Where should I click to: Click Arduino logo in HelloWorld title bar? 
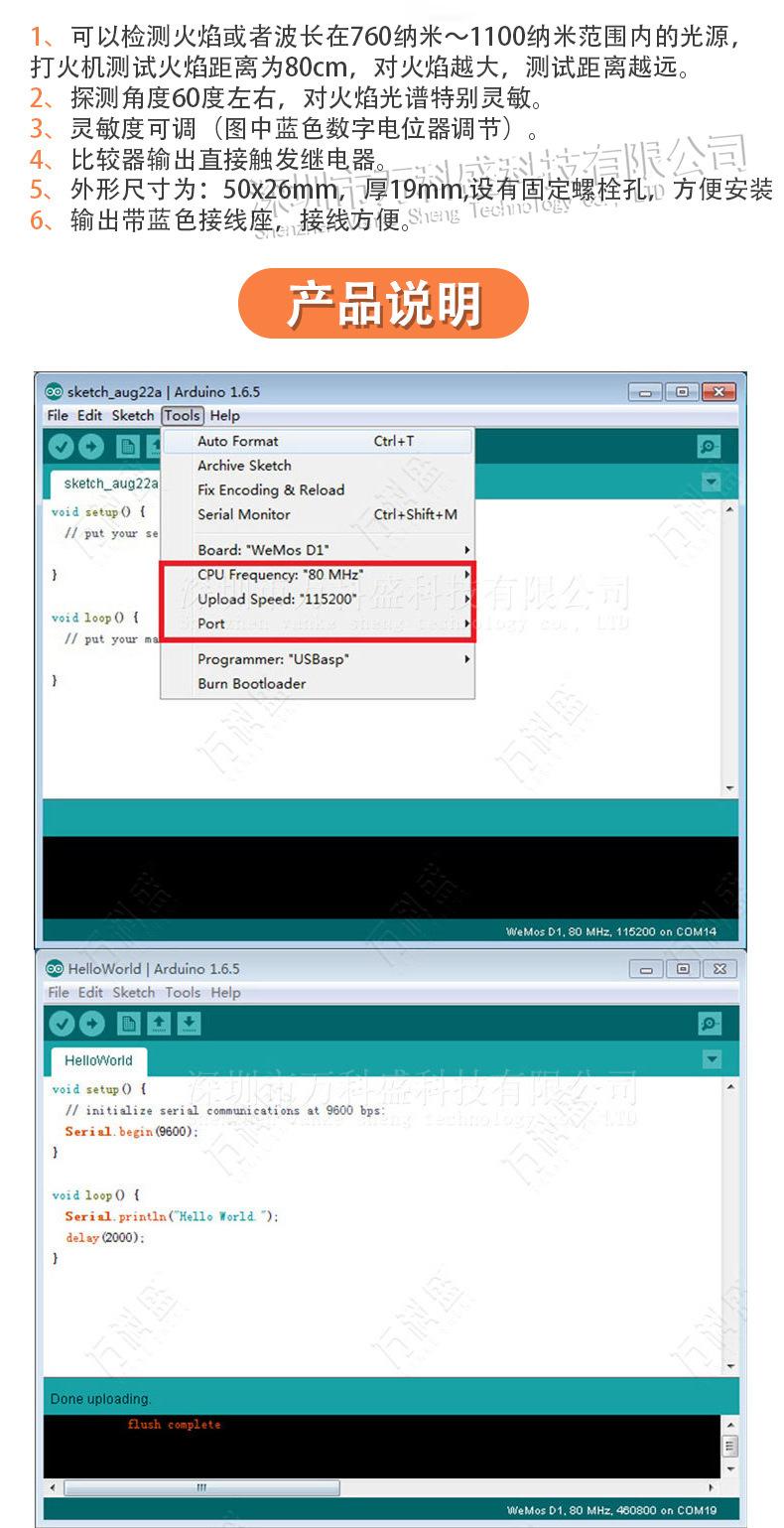[x=55, y=968]
